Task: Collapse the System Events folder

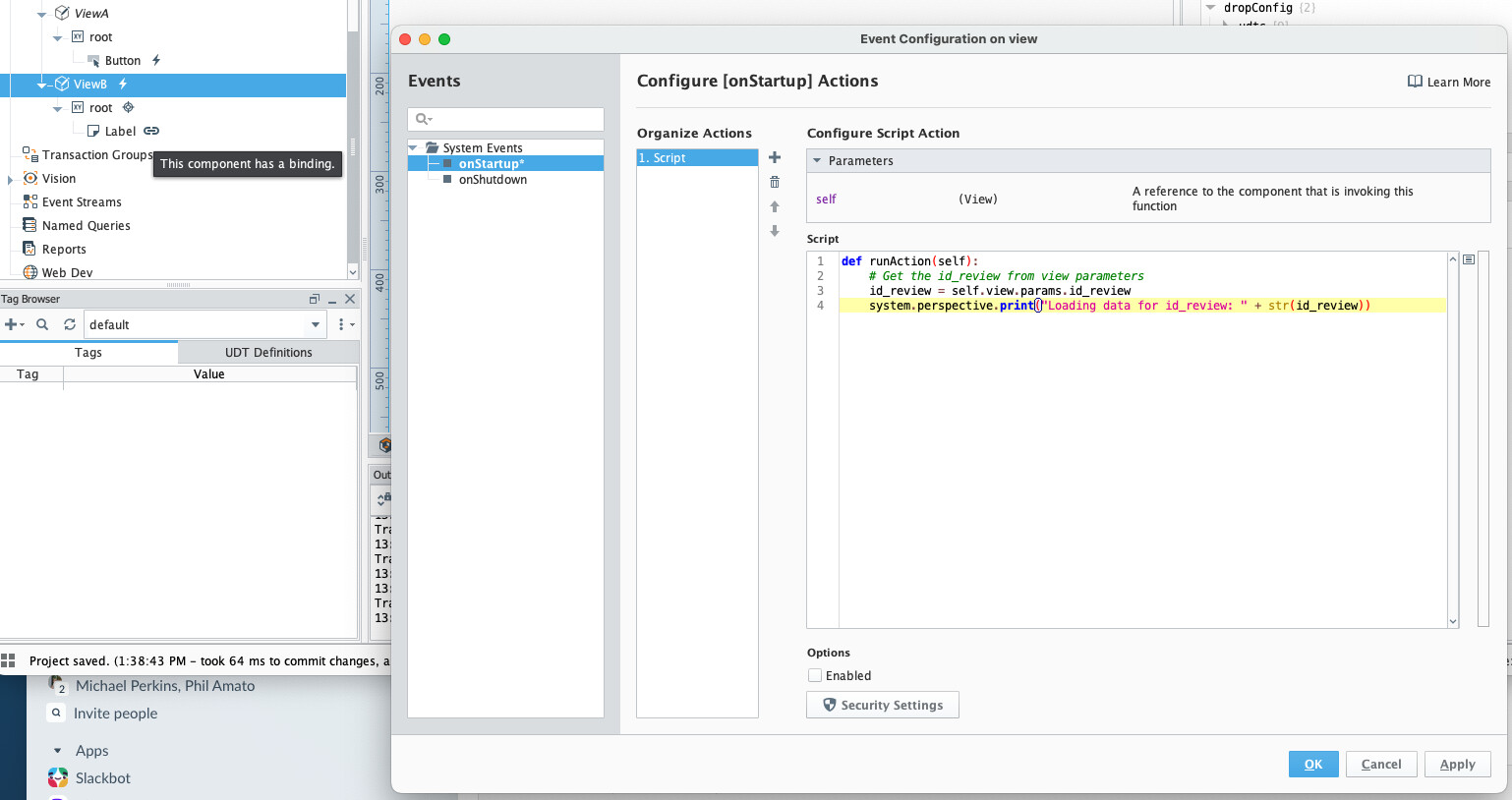Action: (x=414, y=147)
